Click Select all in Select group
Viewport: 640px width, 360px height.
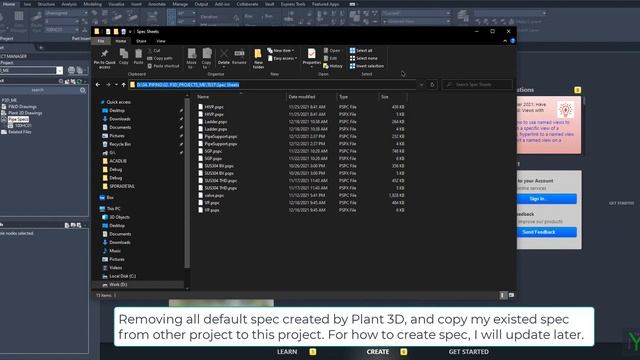coord(361,51)
